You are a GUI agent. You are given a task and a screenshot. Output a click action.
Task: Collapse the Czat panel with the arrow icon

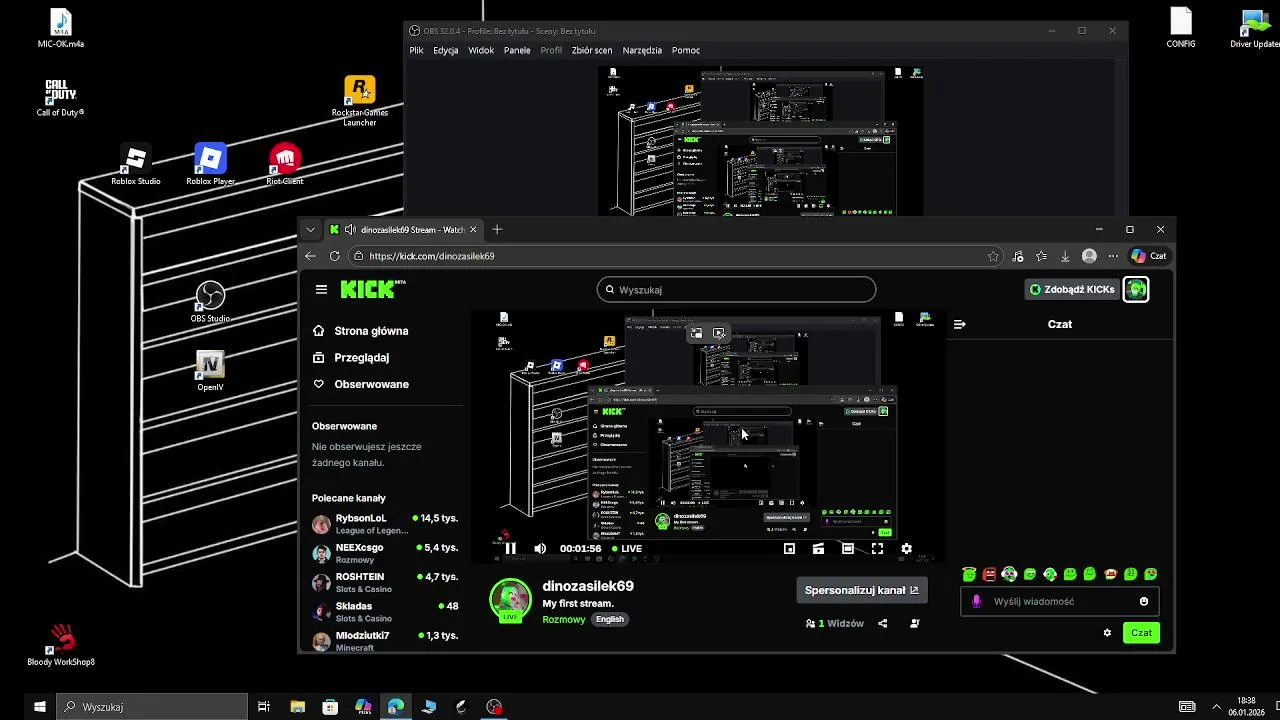[960, 324]
